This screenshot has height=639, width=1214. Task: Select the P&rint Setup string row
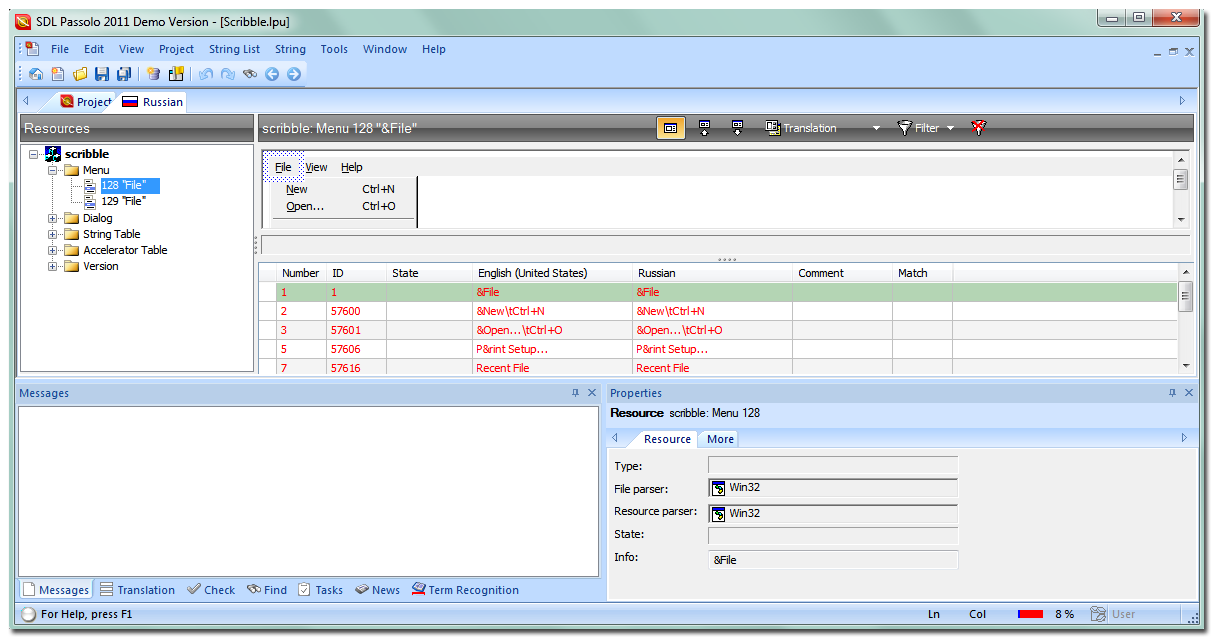point(512,349)
